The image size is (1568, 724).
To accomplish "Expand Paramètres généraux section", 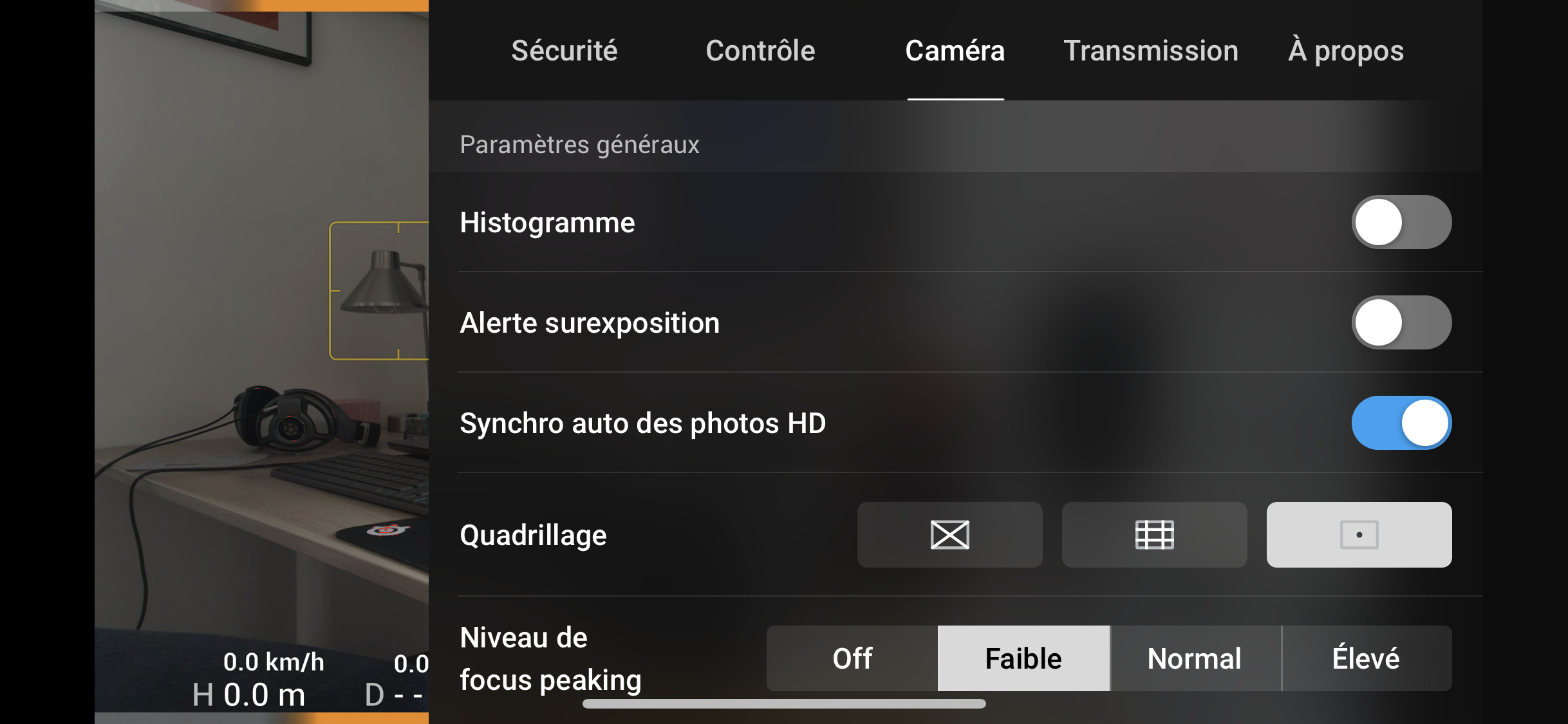I will [x=578, y=144].
